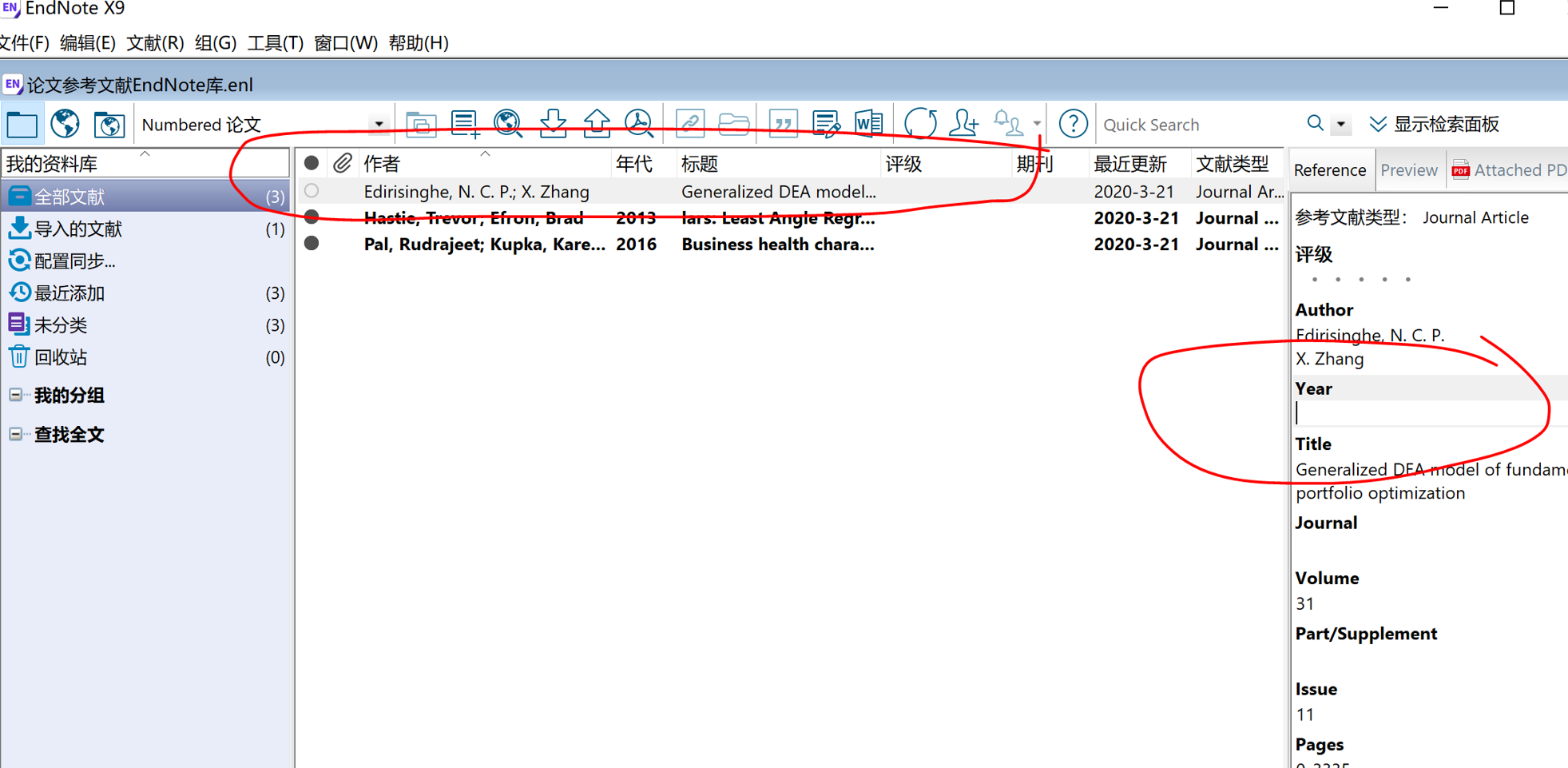Viewport: 1568px width, 768px height.
Task: Click 'lars: Least Angle Regr...' title cell
Action: click(778, 218)
